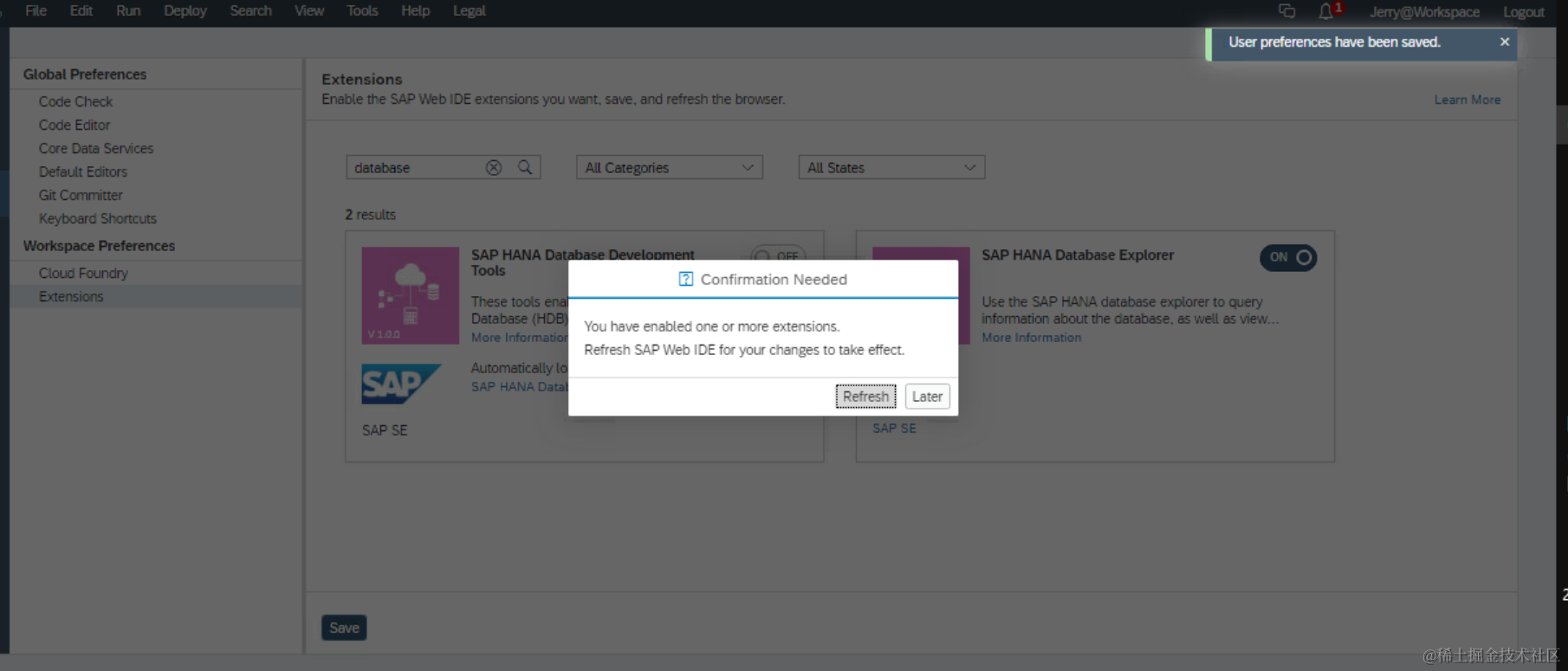The height and width of the screenshot is (671, 1568).
Task: Open the File menu
Action: pyautogui.click(x=36, y=10)
